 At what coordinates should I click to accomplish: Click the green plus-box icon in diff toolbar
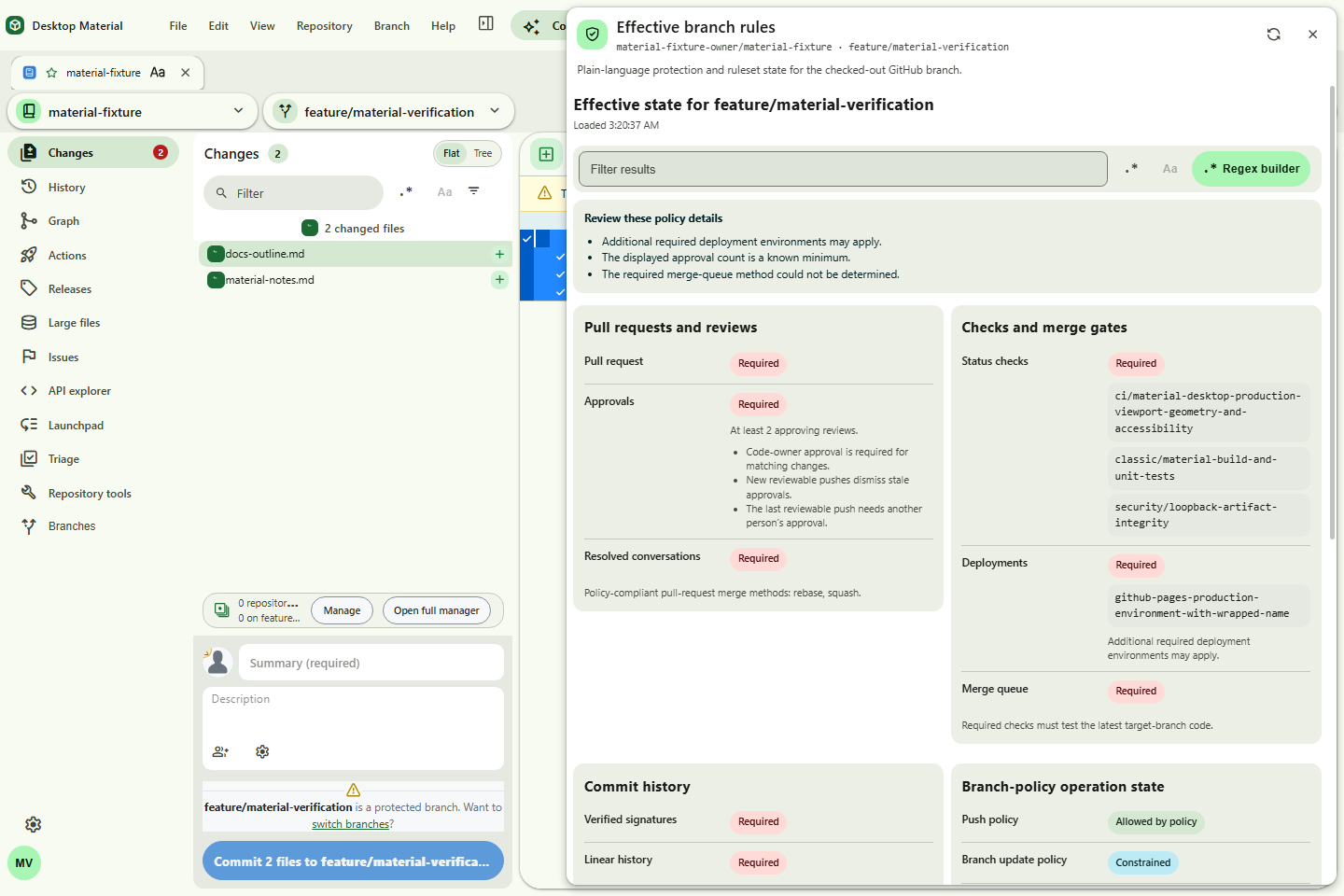point(546,154)
